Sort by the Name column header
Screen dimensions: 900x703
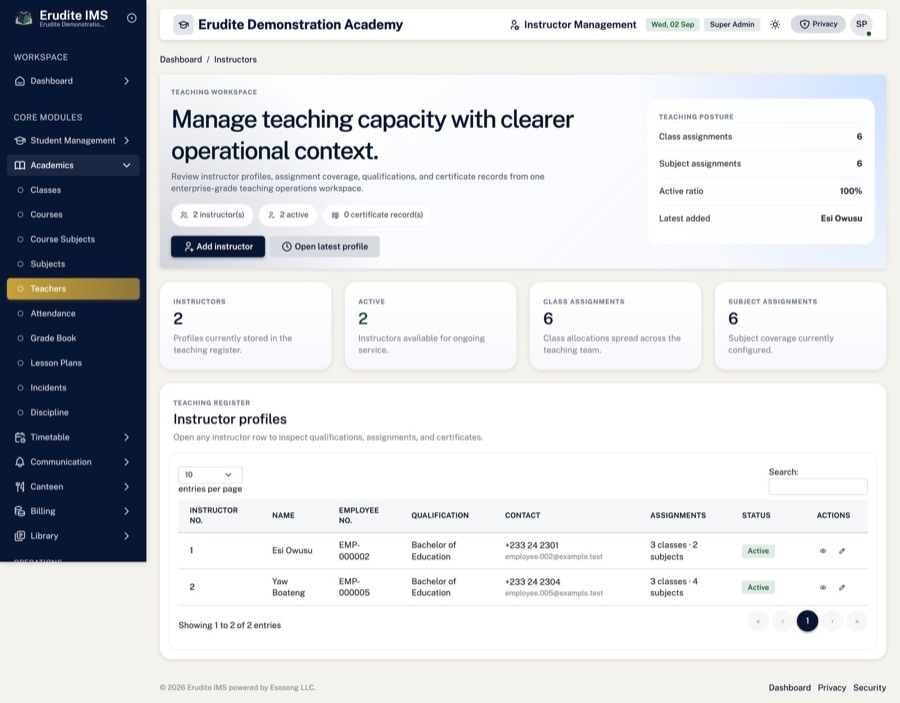283,515
